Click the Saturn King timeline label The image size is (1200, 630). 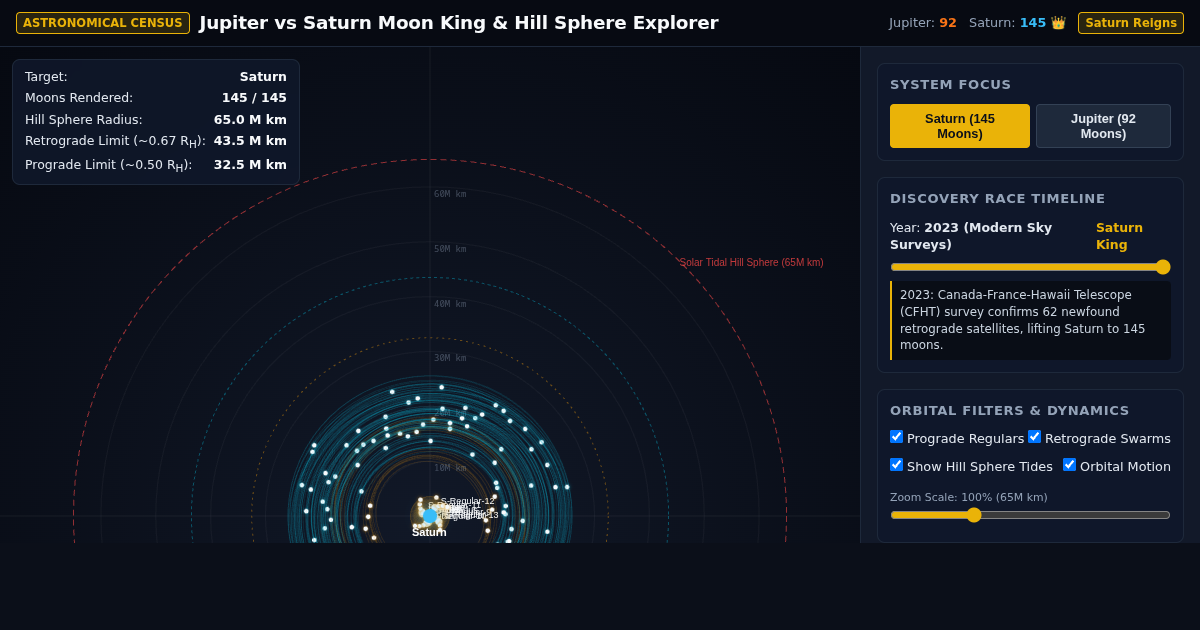[x=1120, y=236]
